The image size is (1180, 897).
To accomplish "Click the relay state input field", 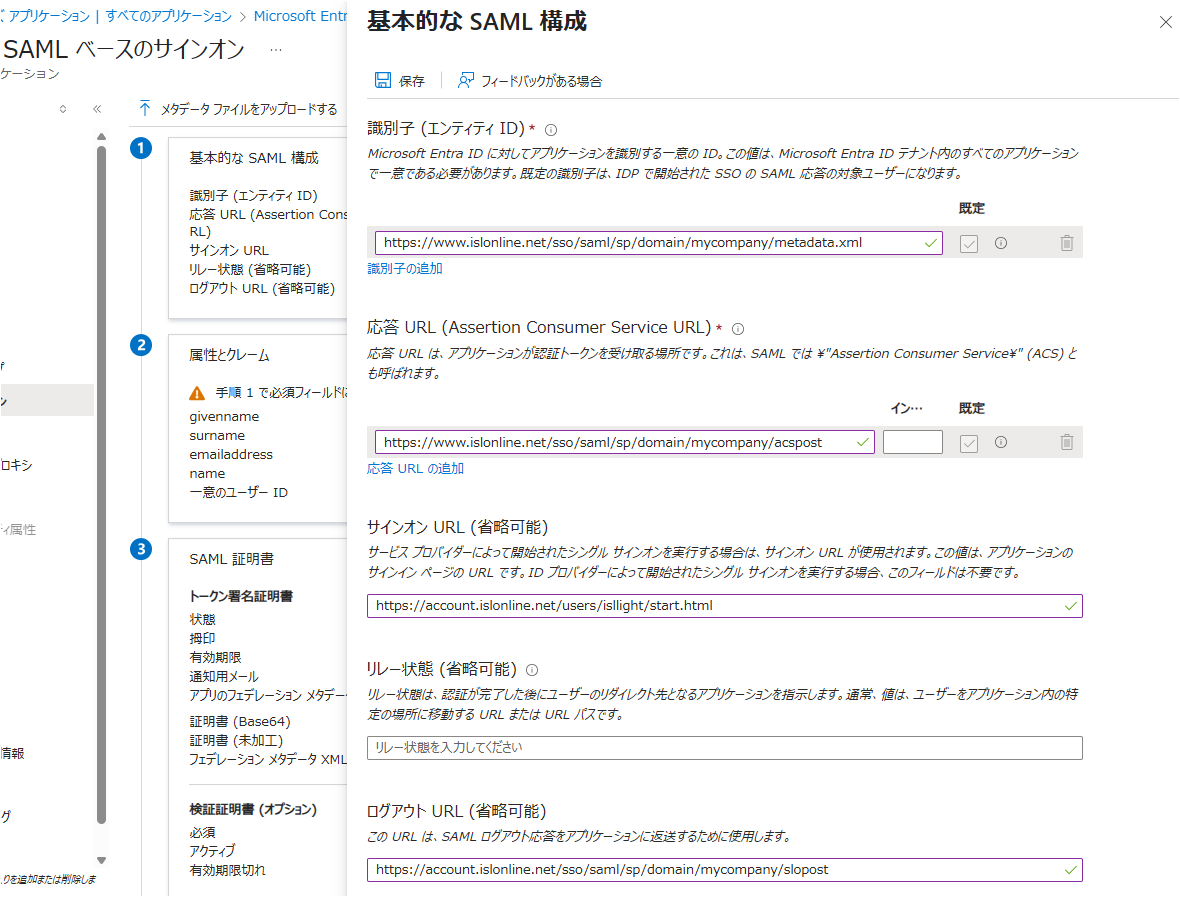I will pyautogui.click(x=725, y=748).
